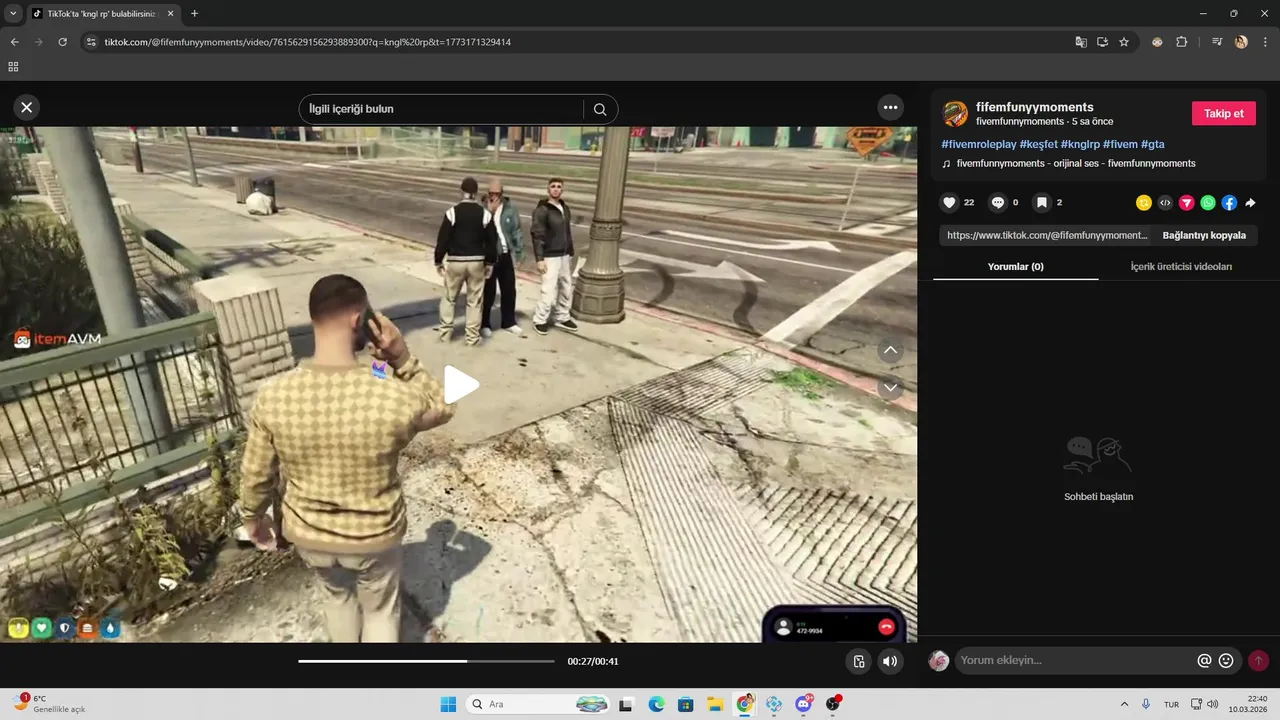Share the video to Facebook
1280x720 pixels.
click(1229, 203)
